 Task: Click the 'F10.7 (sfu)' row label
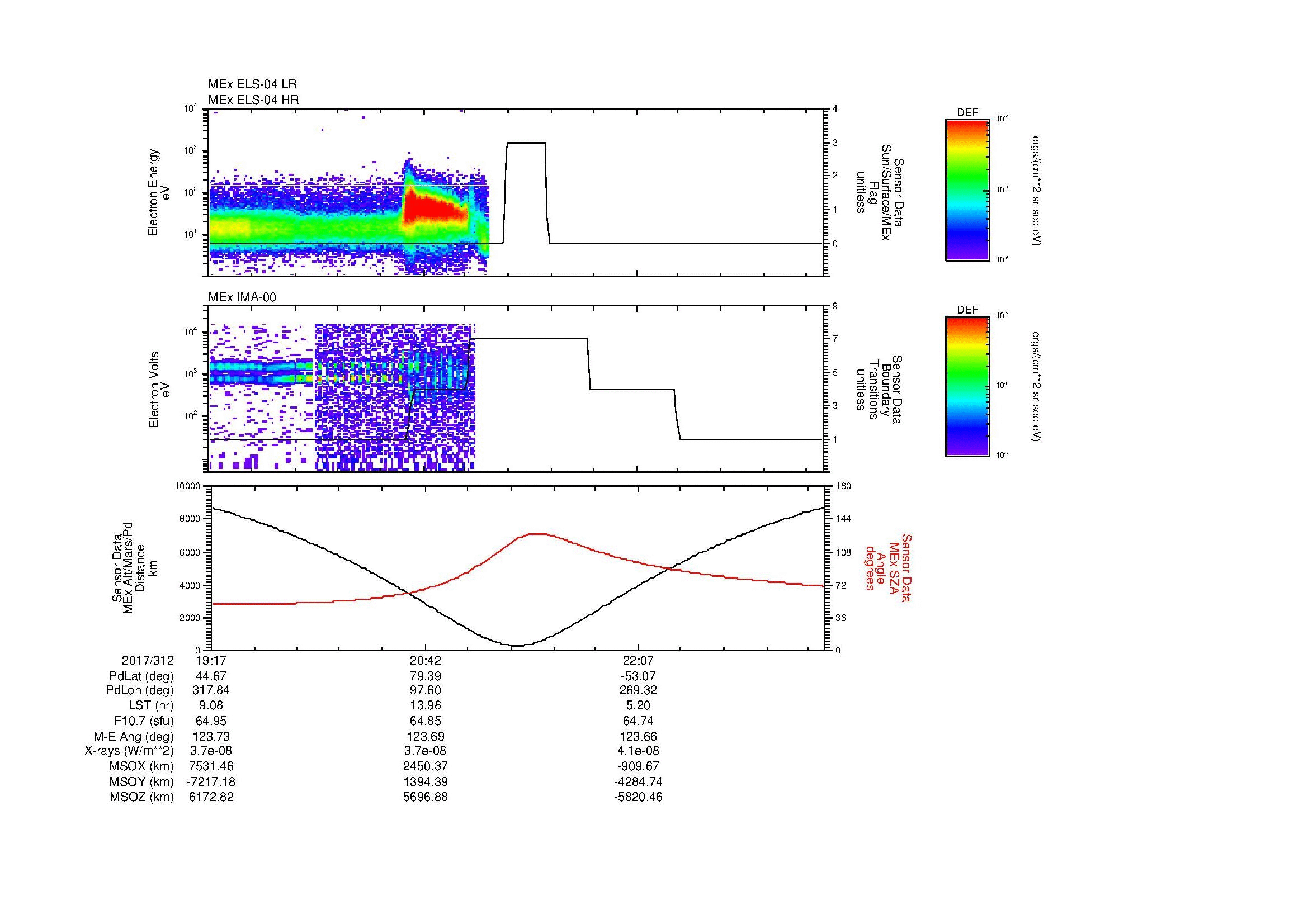pos(144,721)
